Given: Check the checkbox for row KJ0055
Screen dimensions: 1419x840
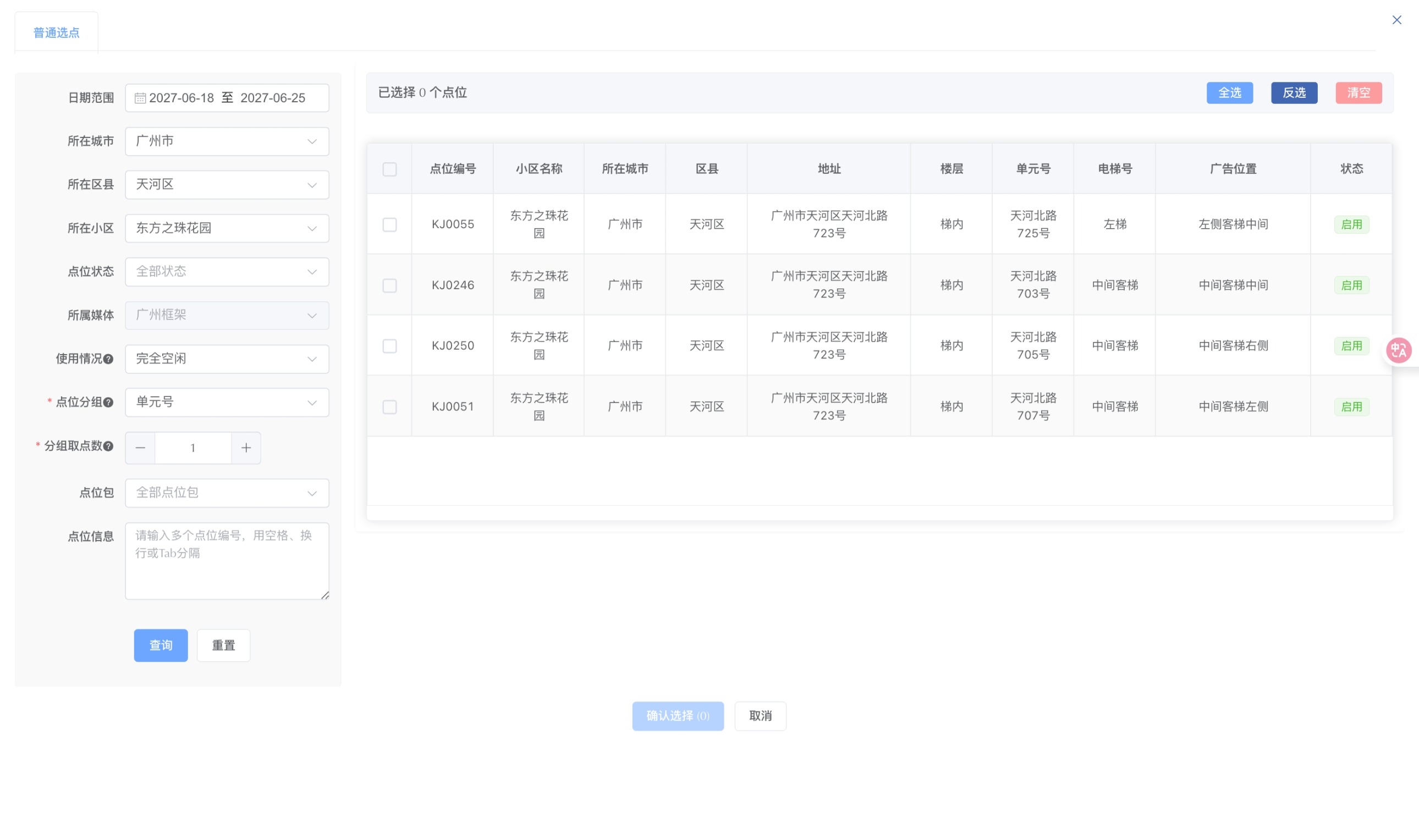Looking at the screenshot, I should click(x=389, y=224).
